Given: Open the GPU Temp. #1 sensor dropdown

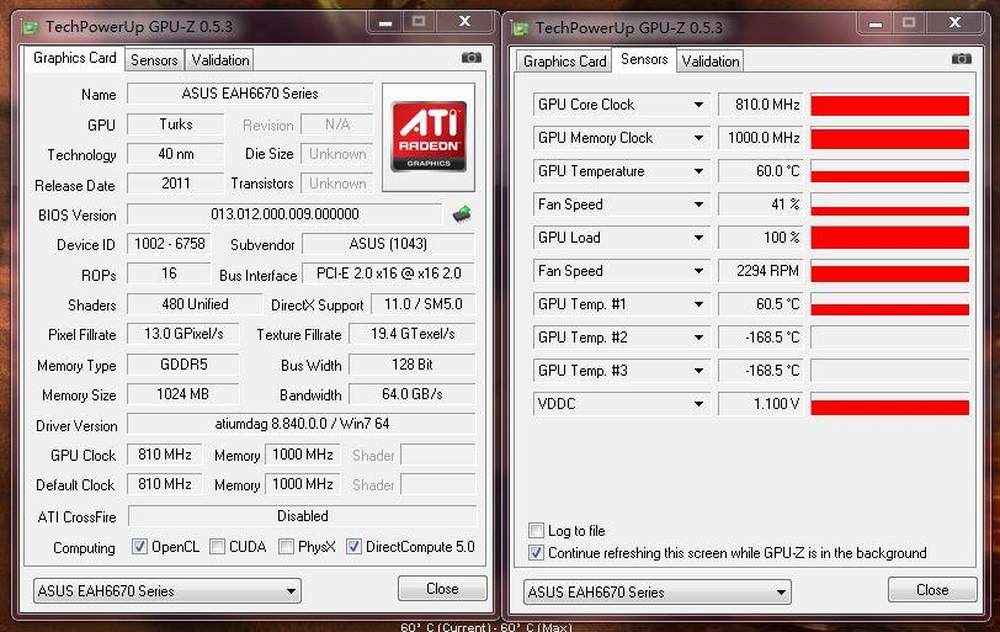Looking at the screenshot, I should [x=699, y=304].
